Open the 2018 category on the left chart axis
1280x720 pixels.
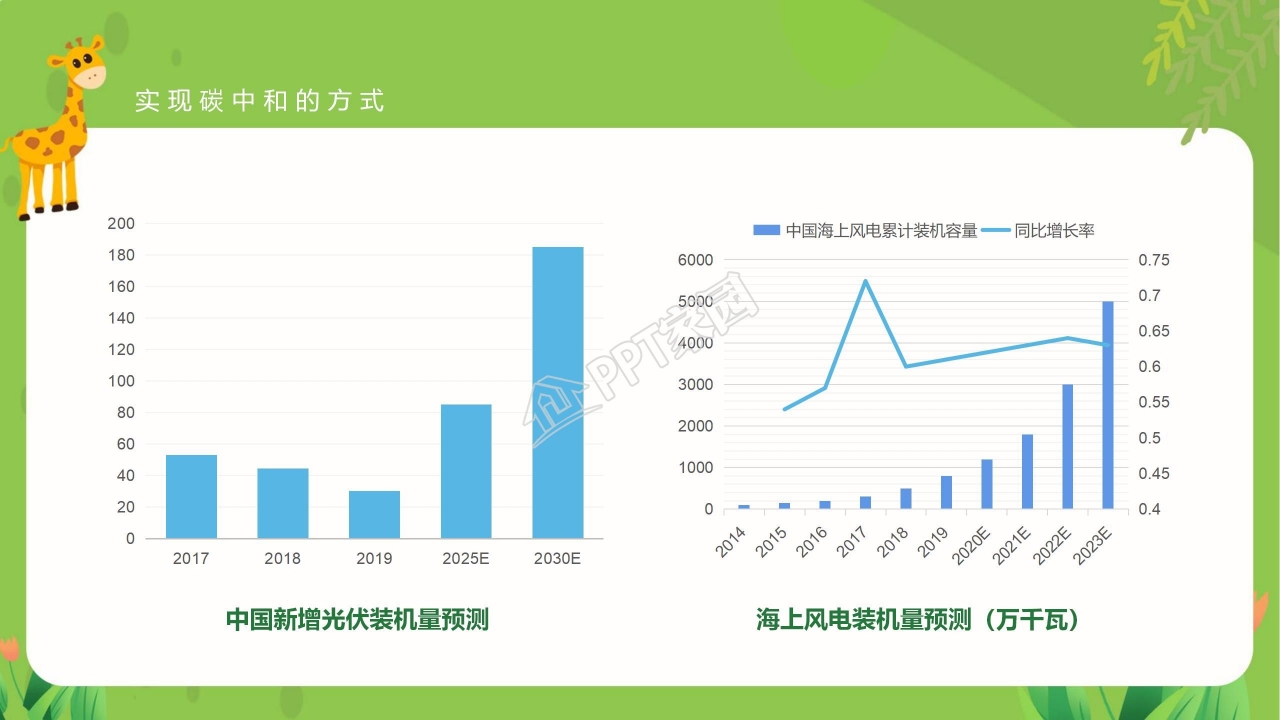coord(283,558)
